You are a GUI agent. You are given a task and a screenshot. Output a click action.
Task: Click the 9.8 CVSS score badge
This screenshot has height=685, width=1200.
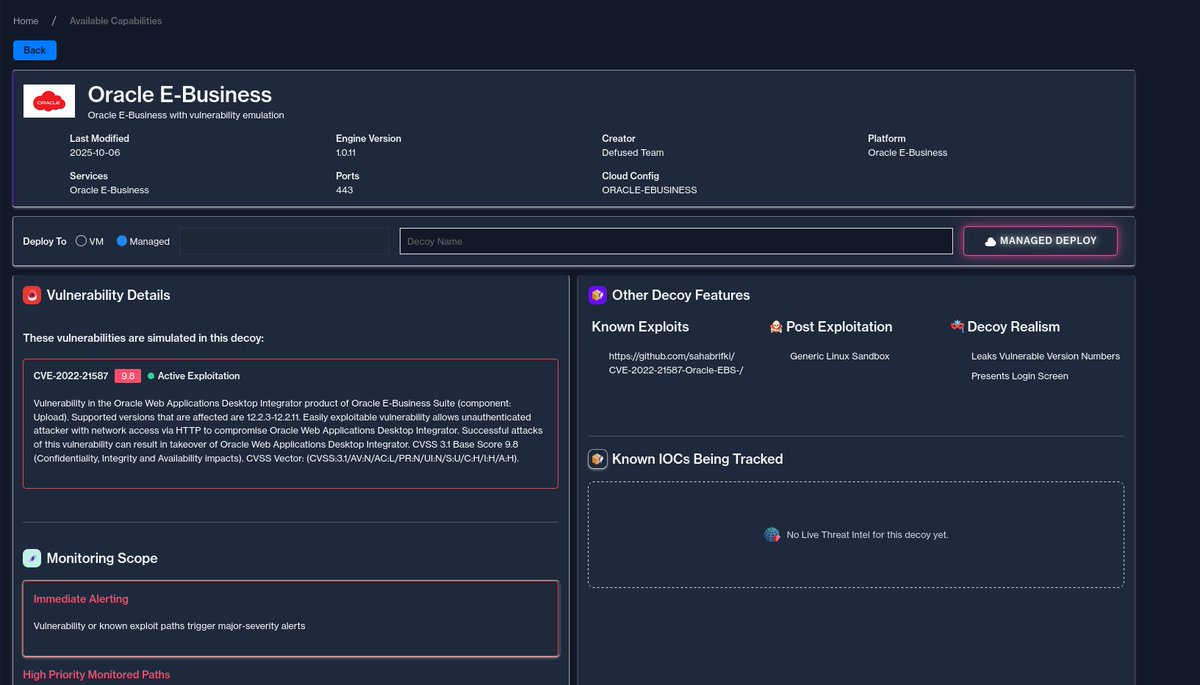[x=127, y=376]
